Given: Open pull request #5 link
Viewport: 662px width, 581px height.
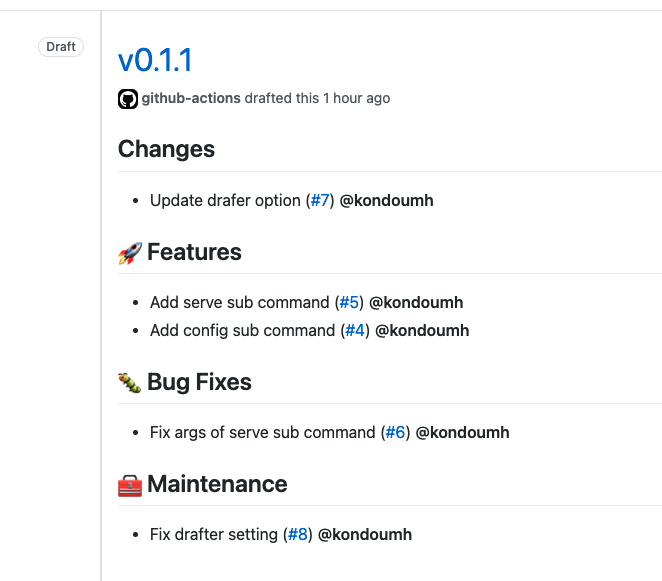Looking at the screenshot, I should click(349, 303).
